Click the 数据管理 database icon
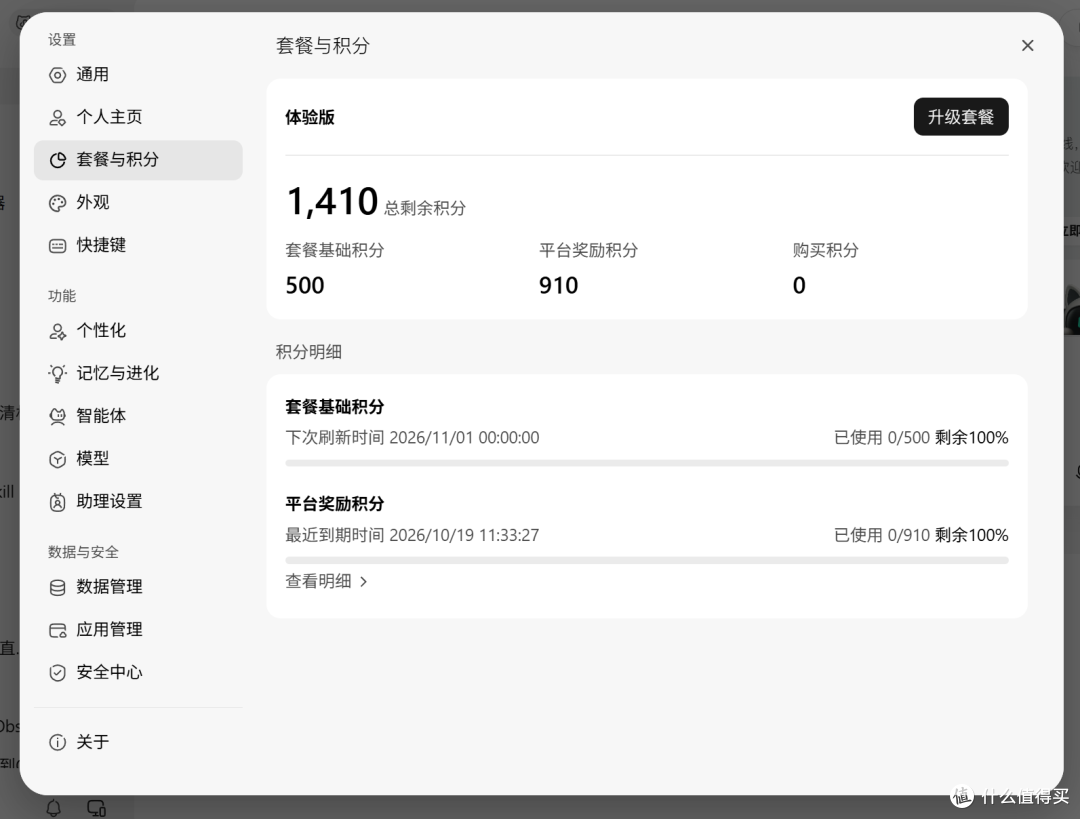The image size is (1080, 819). click(58, 588)
